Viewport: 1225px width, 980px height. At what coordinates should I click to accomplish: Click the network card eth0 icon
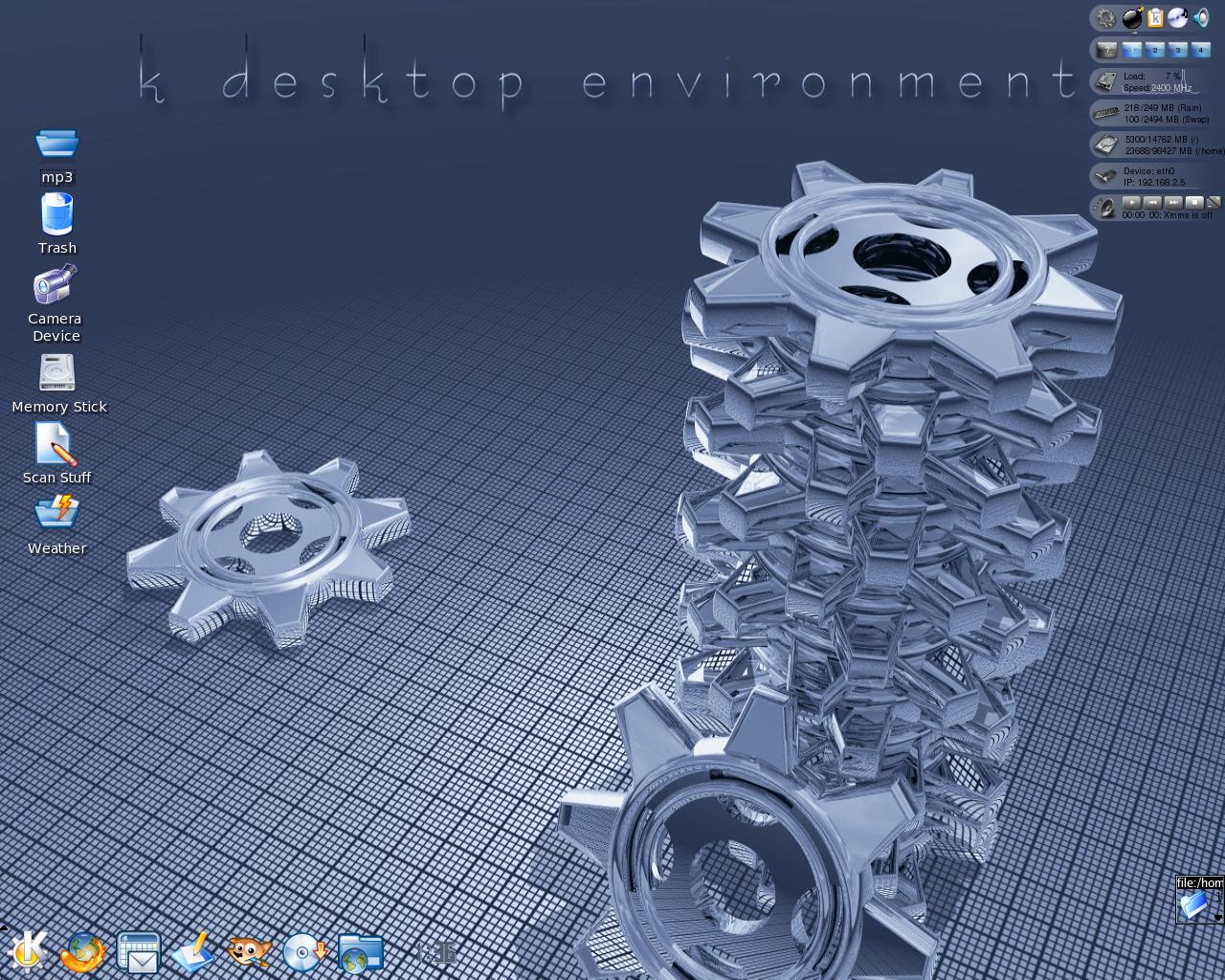click(x=1106, y=176)
